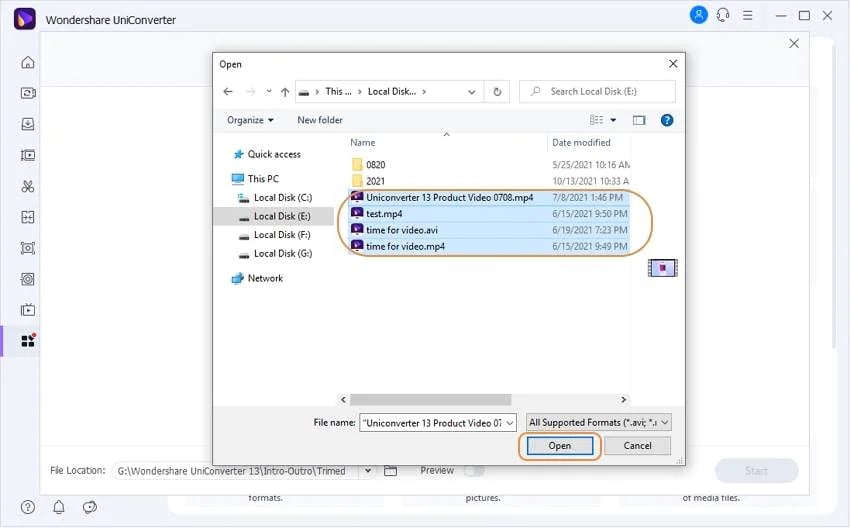Click the right arrow of horizontal scrollbar
The height and width of the screenshot is (528, 850).
point(623,400)
